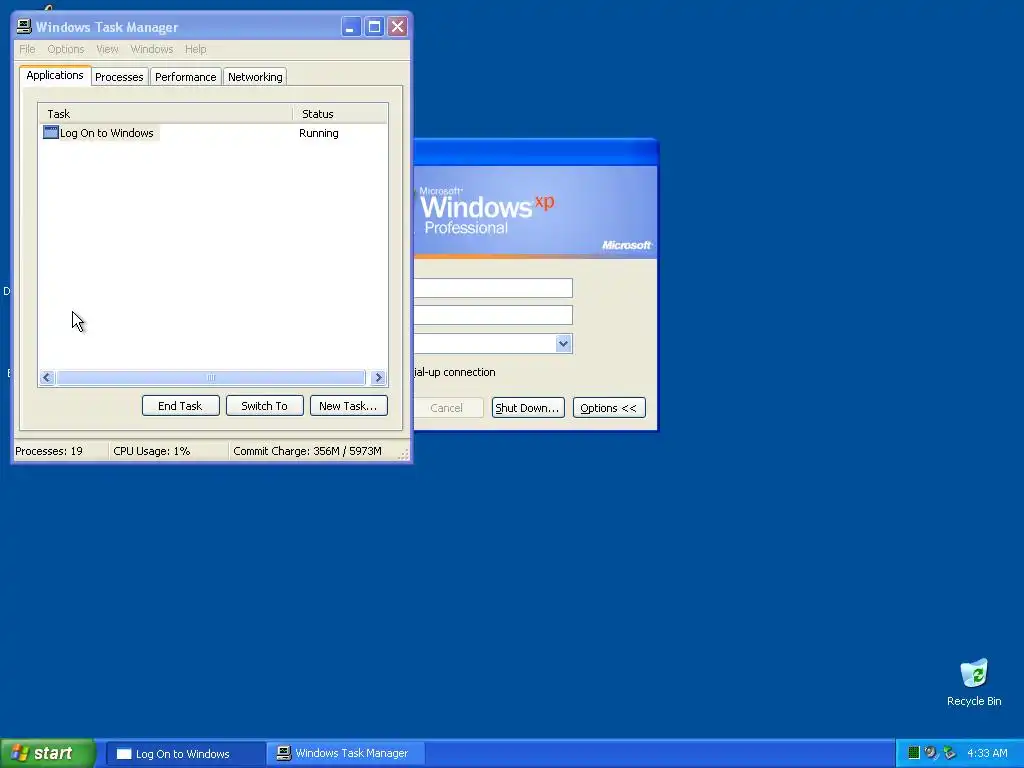1024x768 pixels.
Task: Open the Start menu
Action: 48,753
